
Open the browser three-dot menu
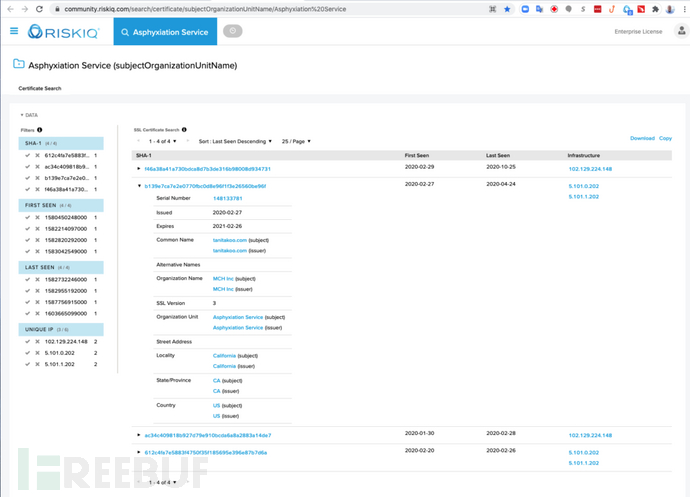coord(684,9)
